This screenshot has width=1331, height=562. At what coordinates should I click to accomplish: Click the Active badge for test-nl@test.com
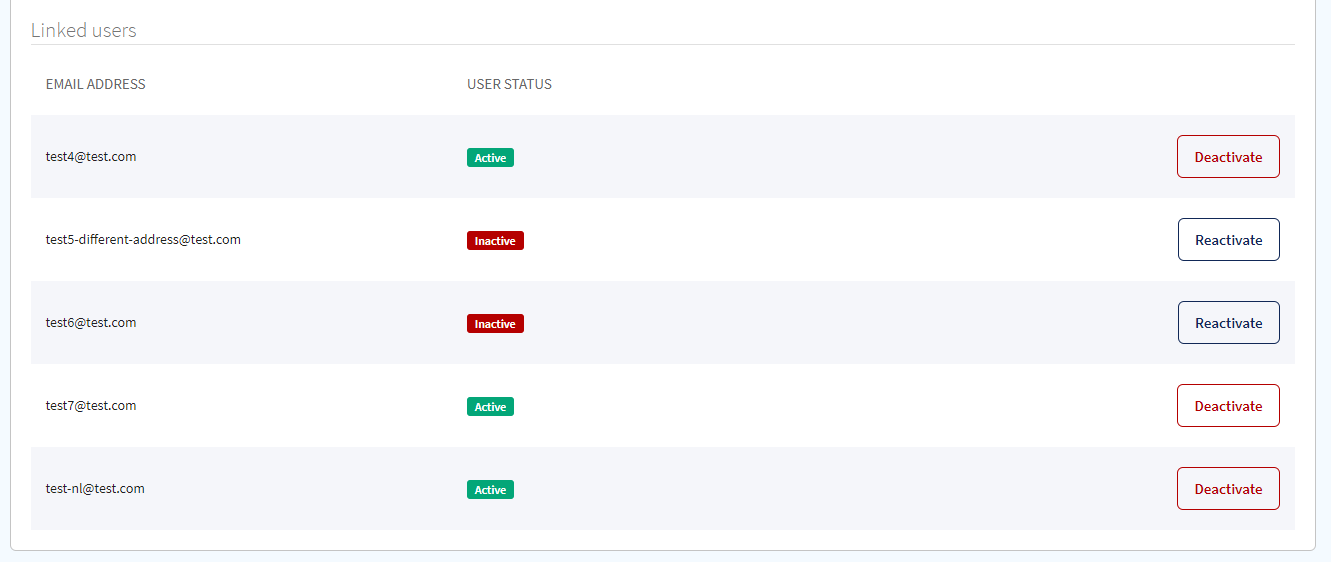[490, 490]
